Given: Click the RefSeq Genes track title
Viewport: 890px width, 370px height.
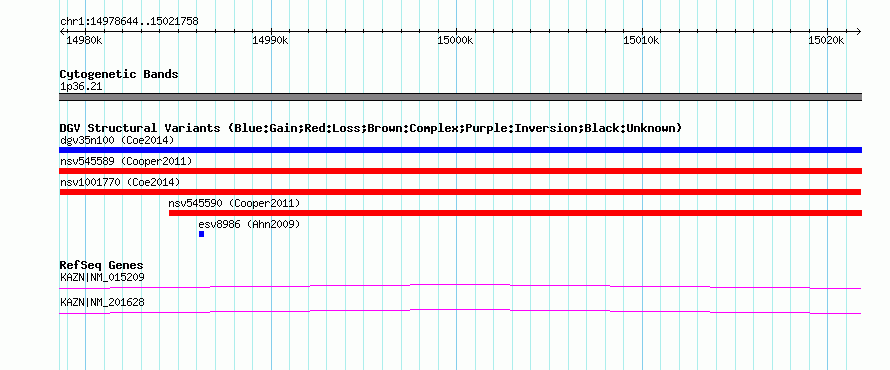Looking at the screenshot, I should pyautogui.click(x=102, y=265).
